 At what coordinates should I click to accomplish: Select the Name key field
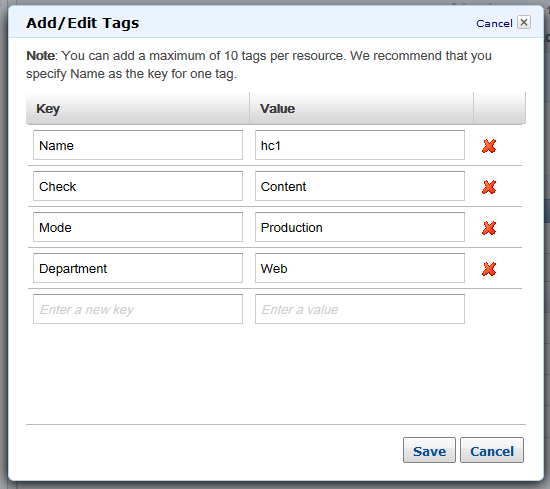pyautogui.click(x=138, y=145)
